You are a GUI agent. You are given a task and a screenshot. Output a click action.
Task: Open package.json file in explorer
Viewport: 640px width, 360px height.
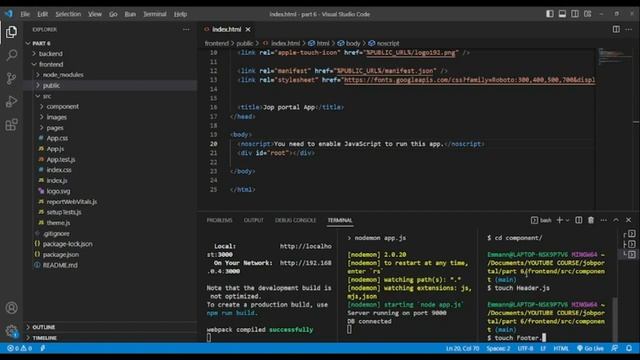pos(60,254)
